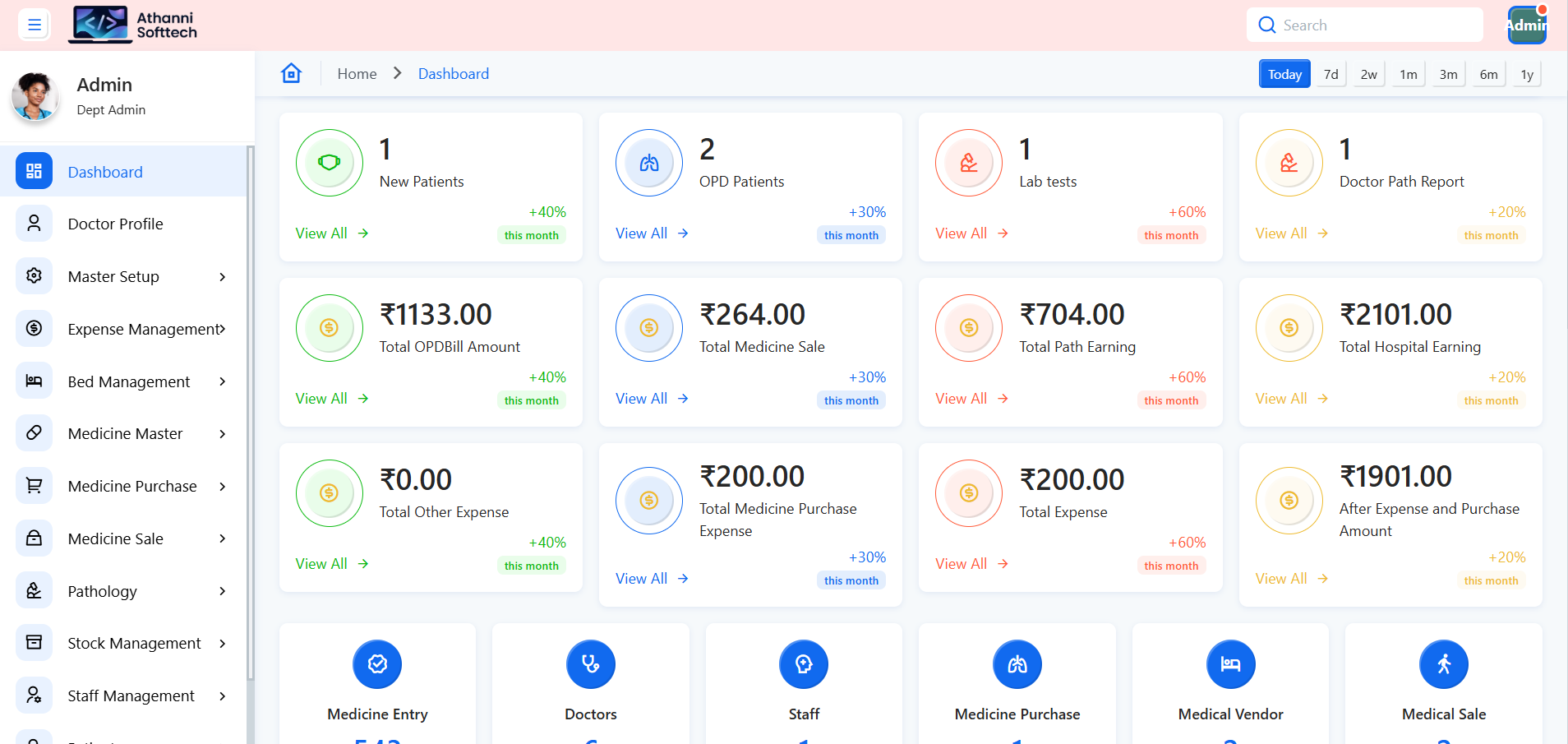Switch to the 7d time filter
The width and height of the screenshot is (1568, 744).
(x=1330, y=73)
